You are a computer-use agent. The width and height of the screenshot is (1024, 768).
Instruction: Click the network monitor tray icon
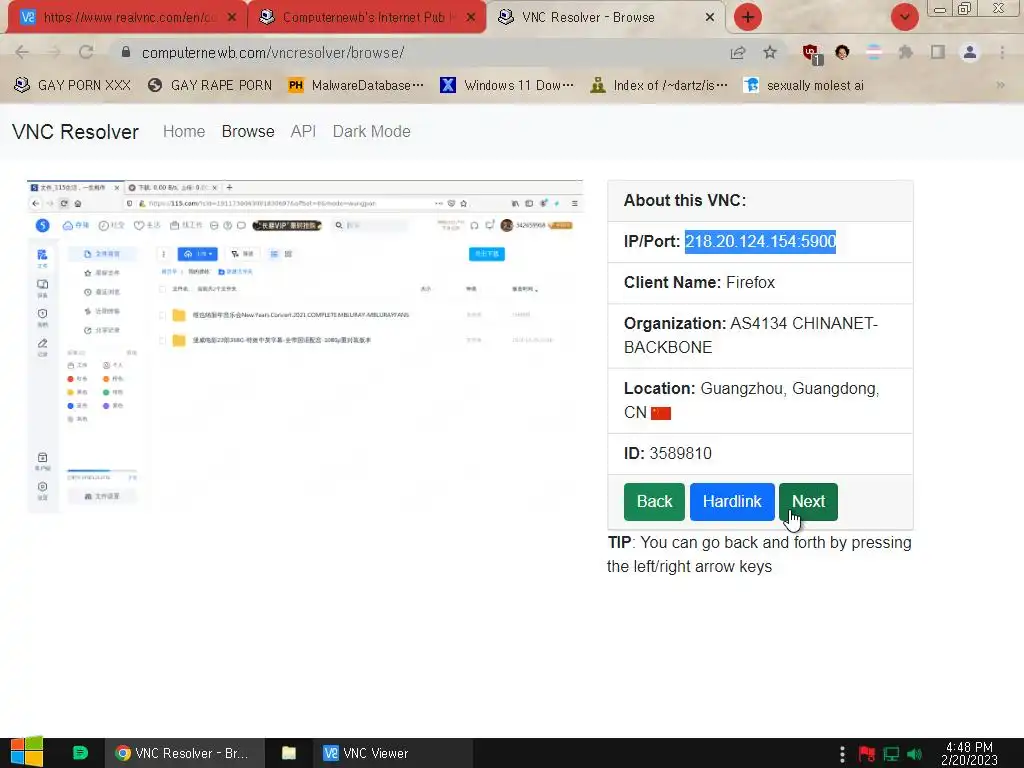tap(891, 754)
